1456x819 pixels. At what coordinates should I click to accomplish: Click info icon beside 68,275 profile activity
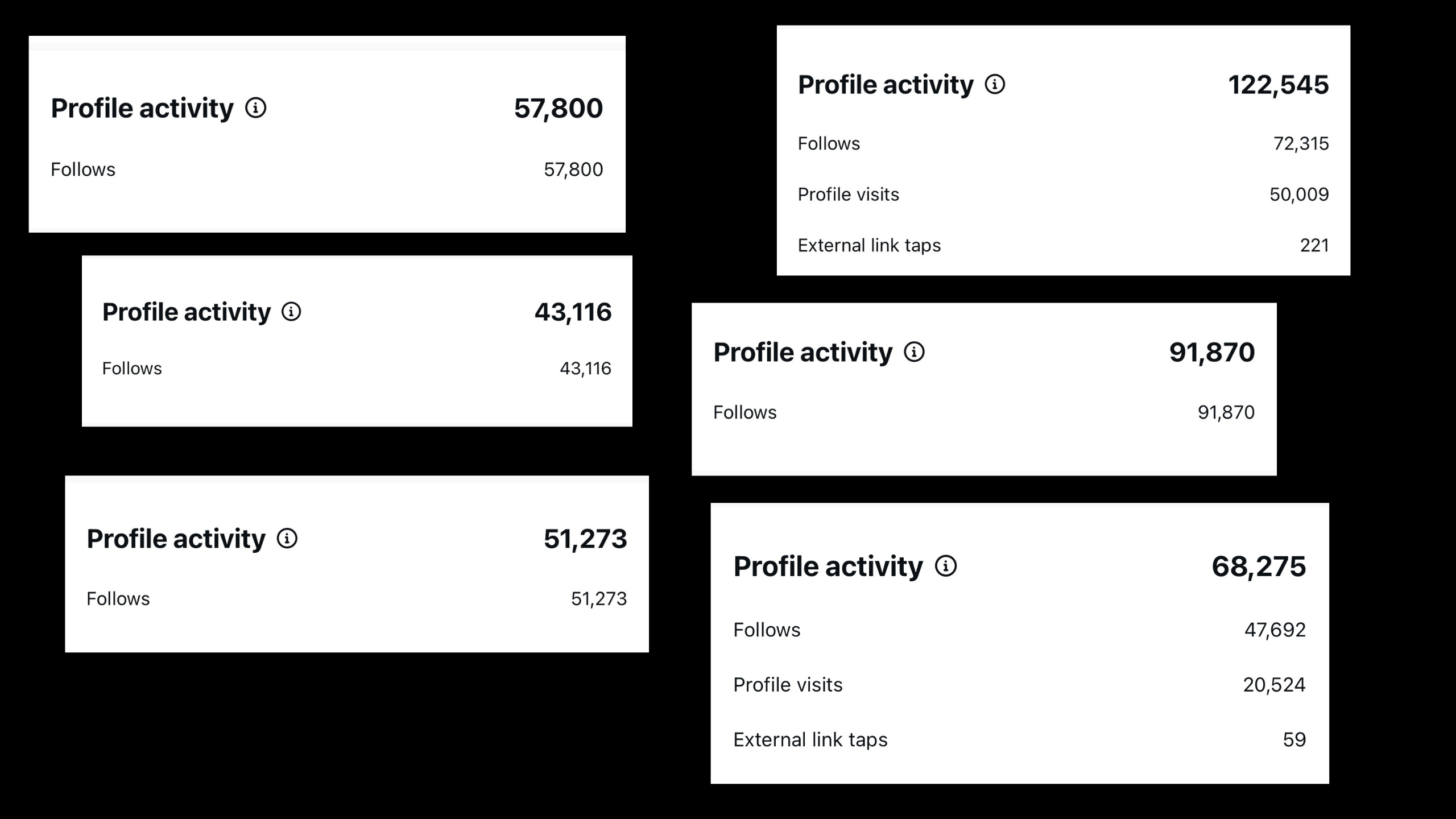[x=946, y=566]
